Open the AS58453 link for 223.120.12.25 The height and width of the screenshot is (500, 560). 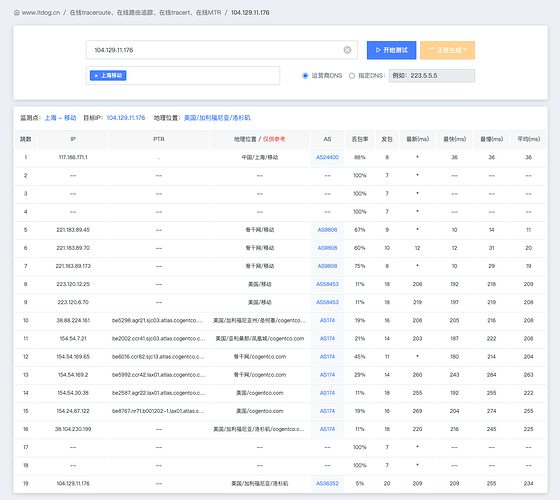327,284
